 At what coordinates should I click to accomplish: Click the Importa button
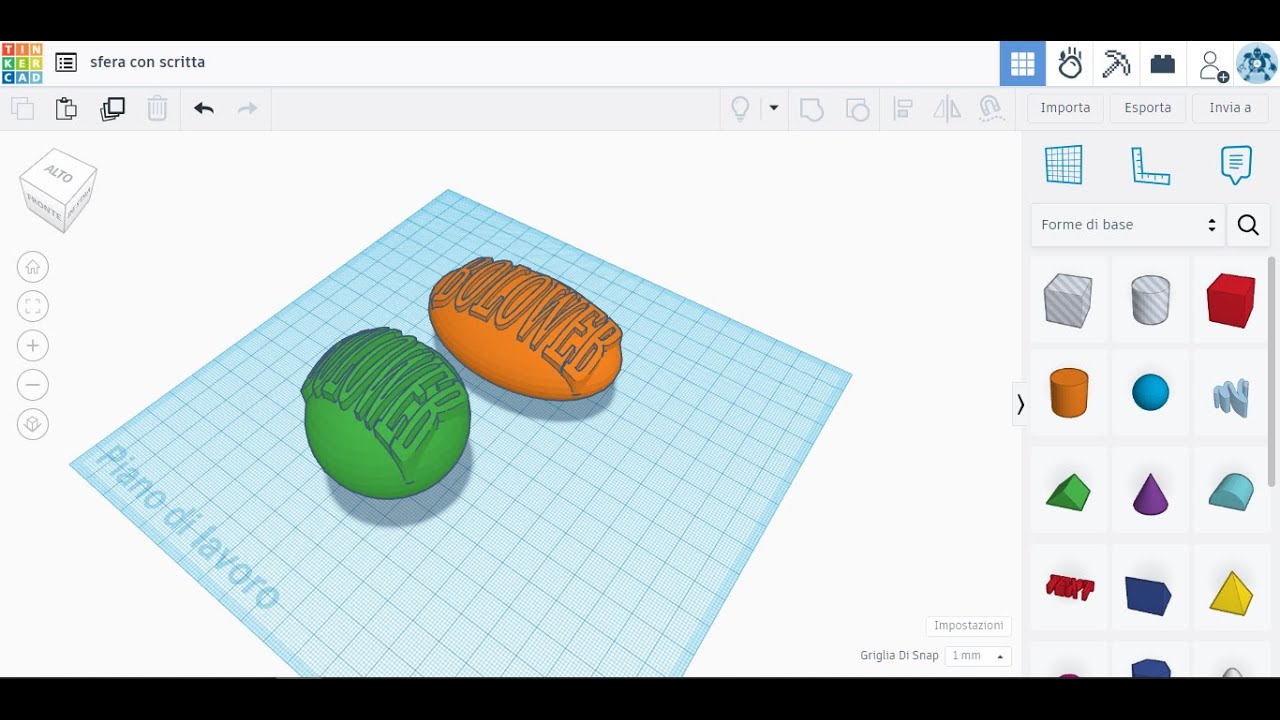(x=1065, y=108)
